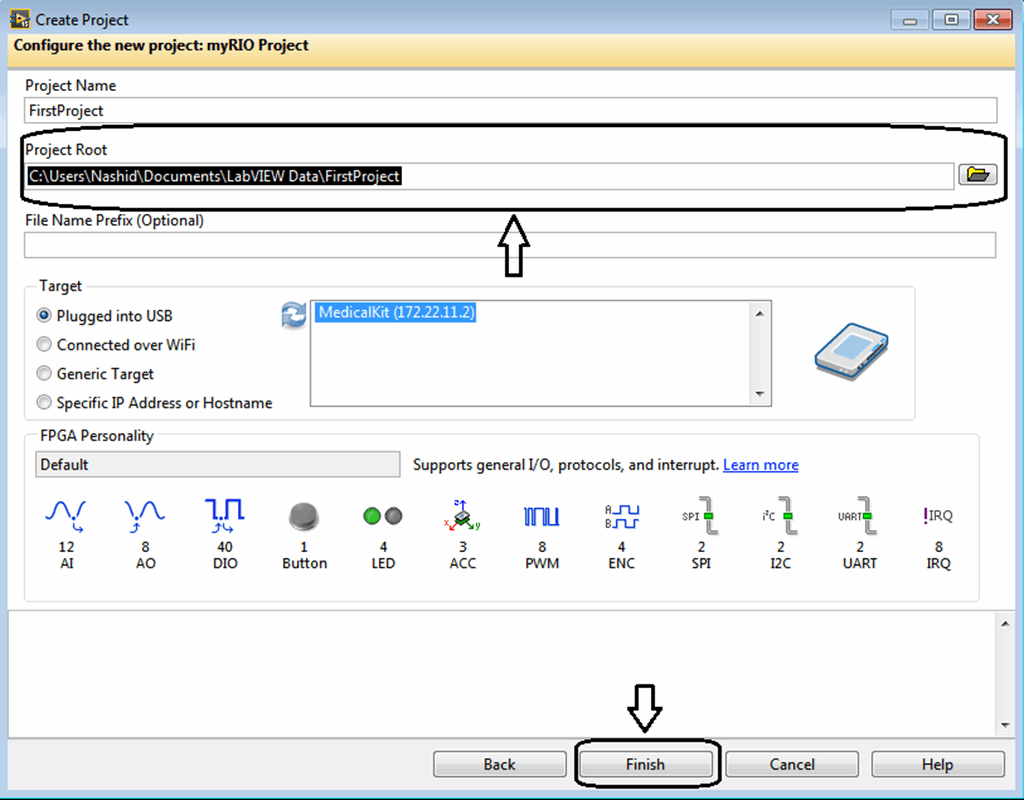This screenshot has height=800, width=1024.
Task: Select the 12 AI analog input icon
Action: click(66, 525)
